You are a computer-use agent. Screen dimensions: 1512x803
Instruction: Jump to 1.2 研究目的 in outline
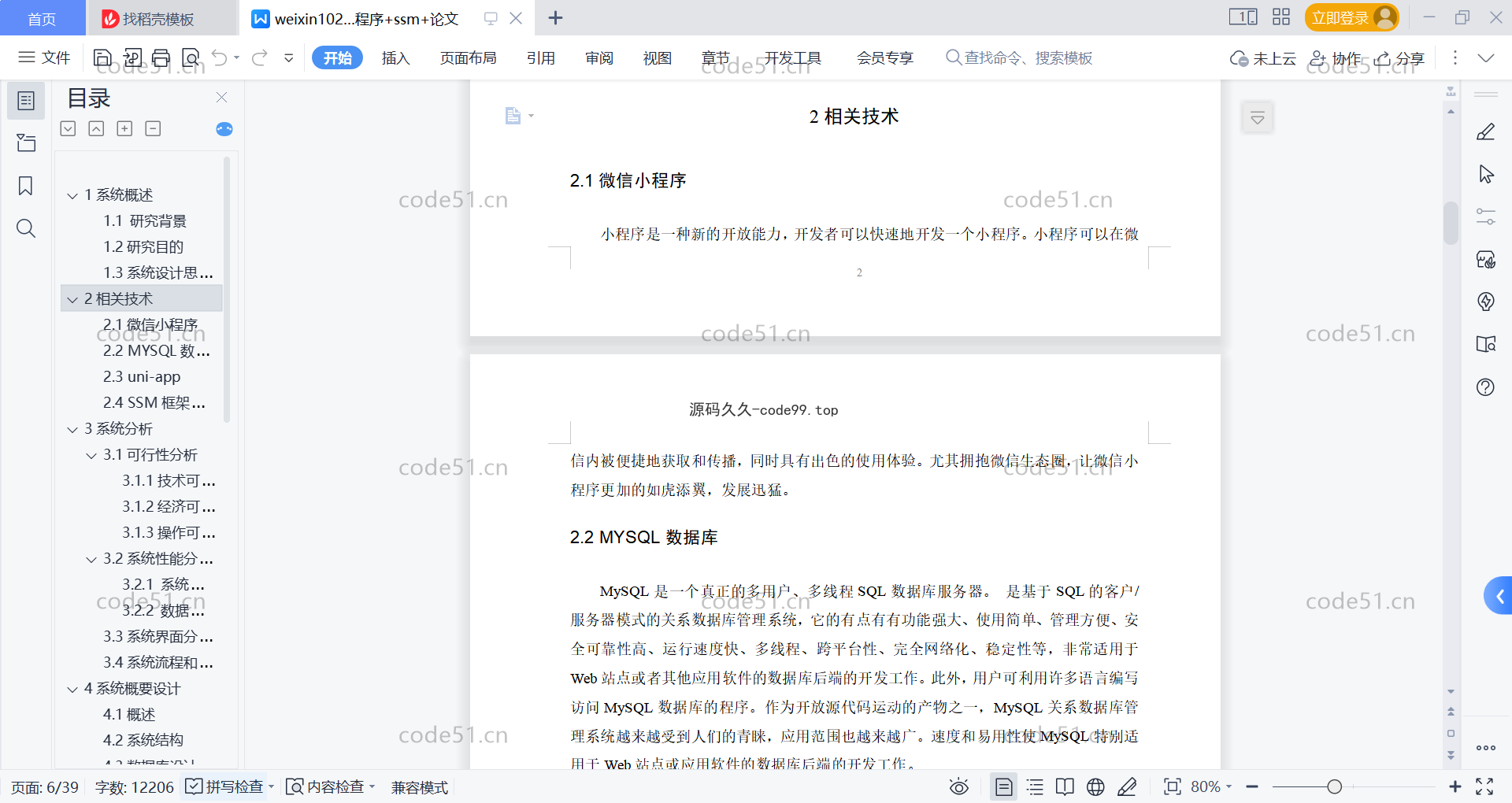pos(143,247)
